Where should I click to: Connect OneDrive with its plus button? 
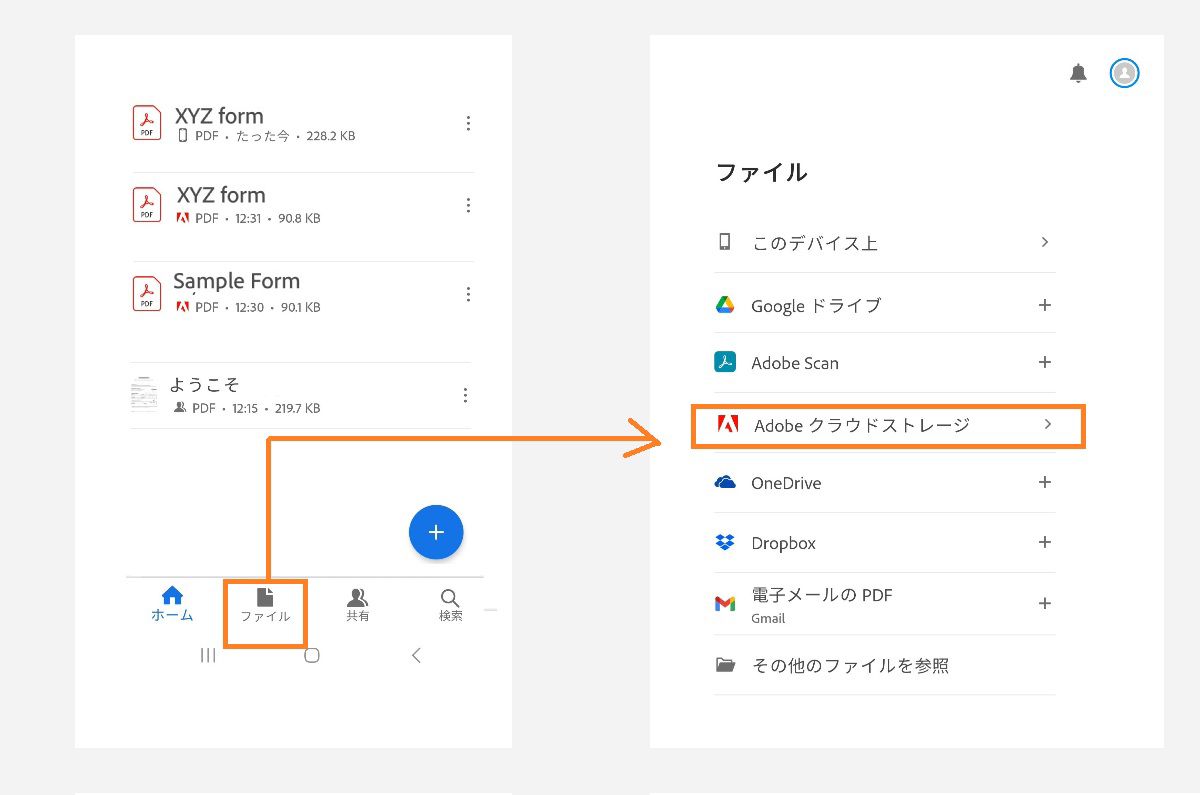(1045, 483)
